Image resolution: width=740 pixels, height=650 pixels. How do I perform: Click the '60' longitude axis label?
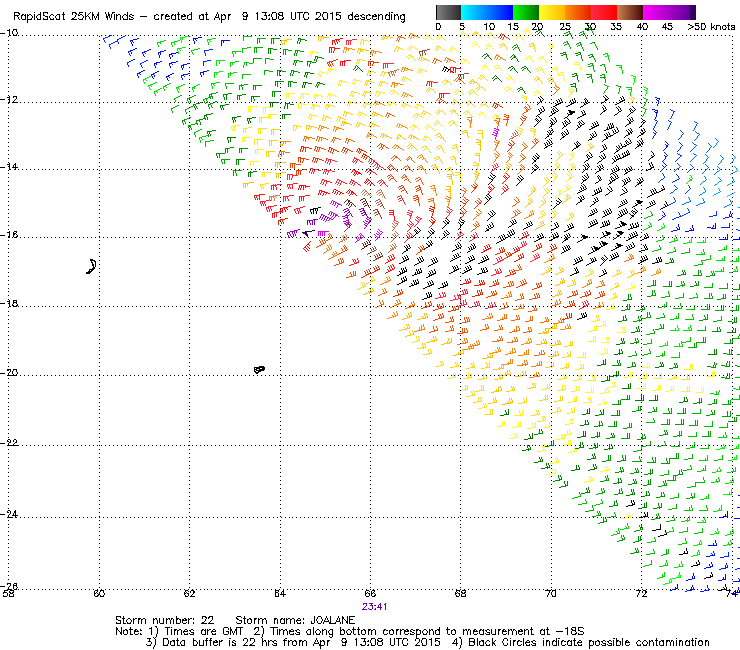pyautogui.click(x=99, y=593)
